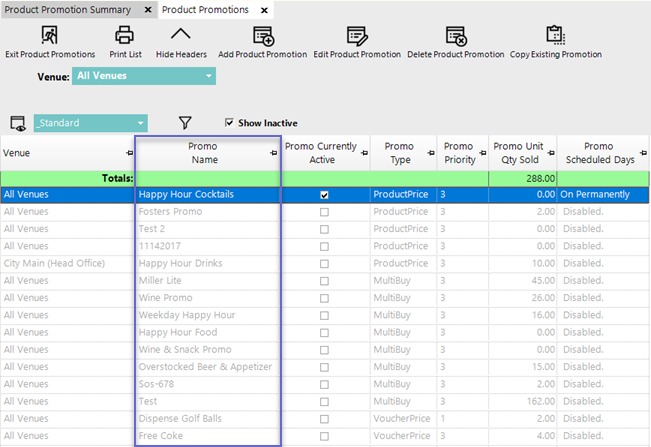Image resolution: width=651 pixels, height=447 pixels.
Task: Sort by Promo Unit Qty Sold header
Action: 520,153
